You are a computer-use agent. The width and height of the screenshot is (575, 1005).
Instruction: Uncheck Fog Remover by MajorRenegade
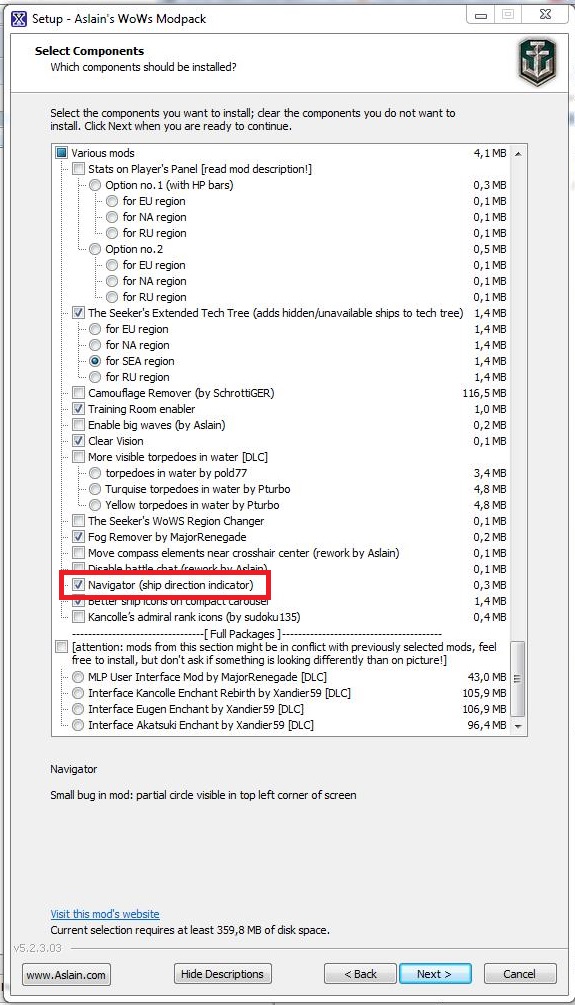click(78, 538)
